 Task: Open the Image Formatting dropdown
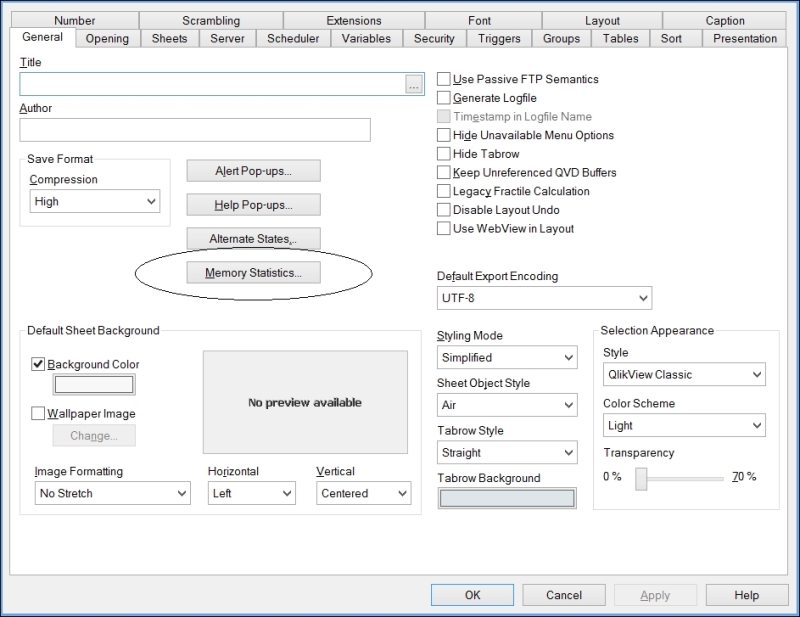[x=113, y=493]
